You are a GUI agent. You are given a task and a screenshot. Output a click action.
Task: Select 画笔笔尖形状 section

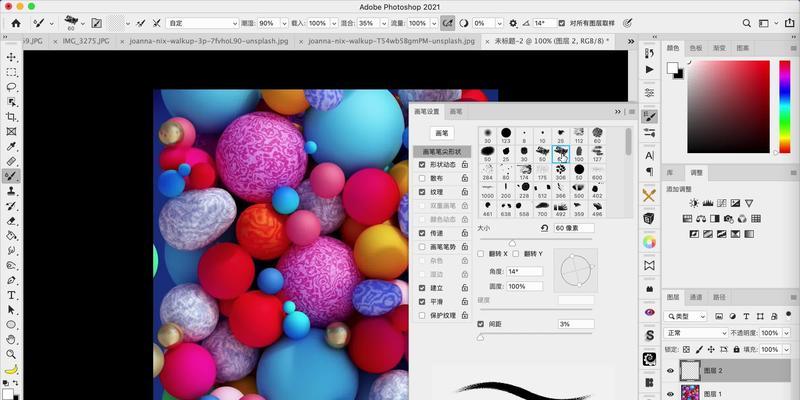[442, 152]
